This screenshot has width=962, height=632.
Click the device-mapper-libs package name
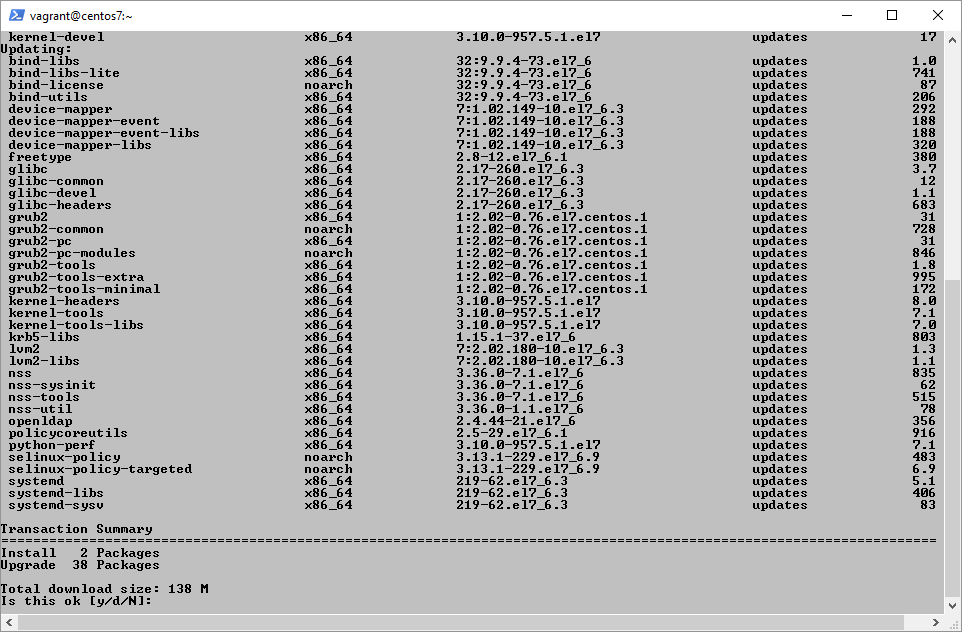tap(80, 145)
